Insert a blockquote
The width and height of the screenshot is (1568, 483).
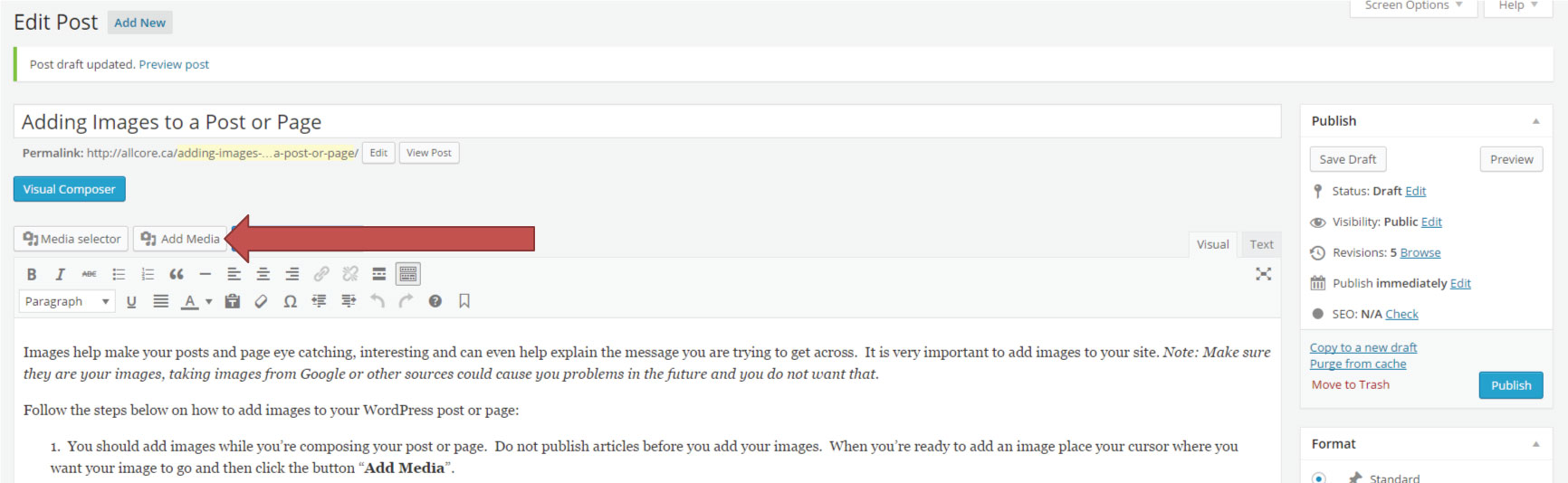(x=177, y=274)
